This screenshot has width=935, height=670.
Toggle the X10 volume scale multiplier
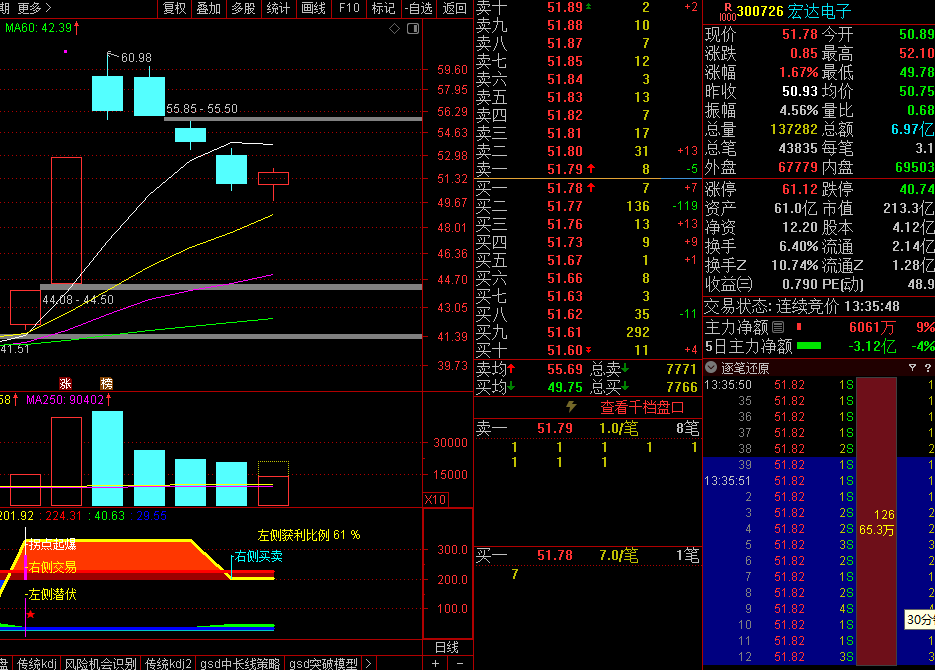(435, 499)
